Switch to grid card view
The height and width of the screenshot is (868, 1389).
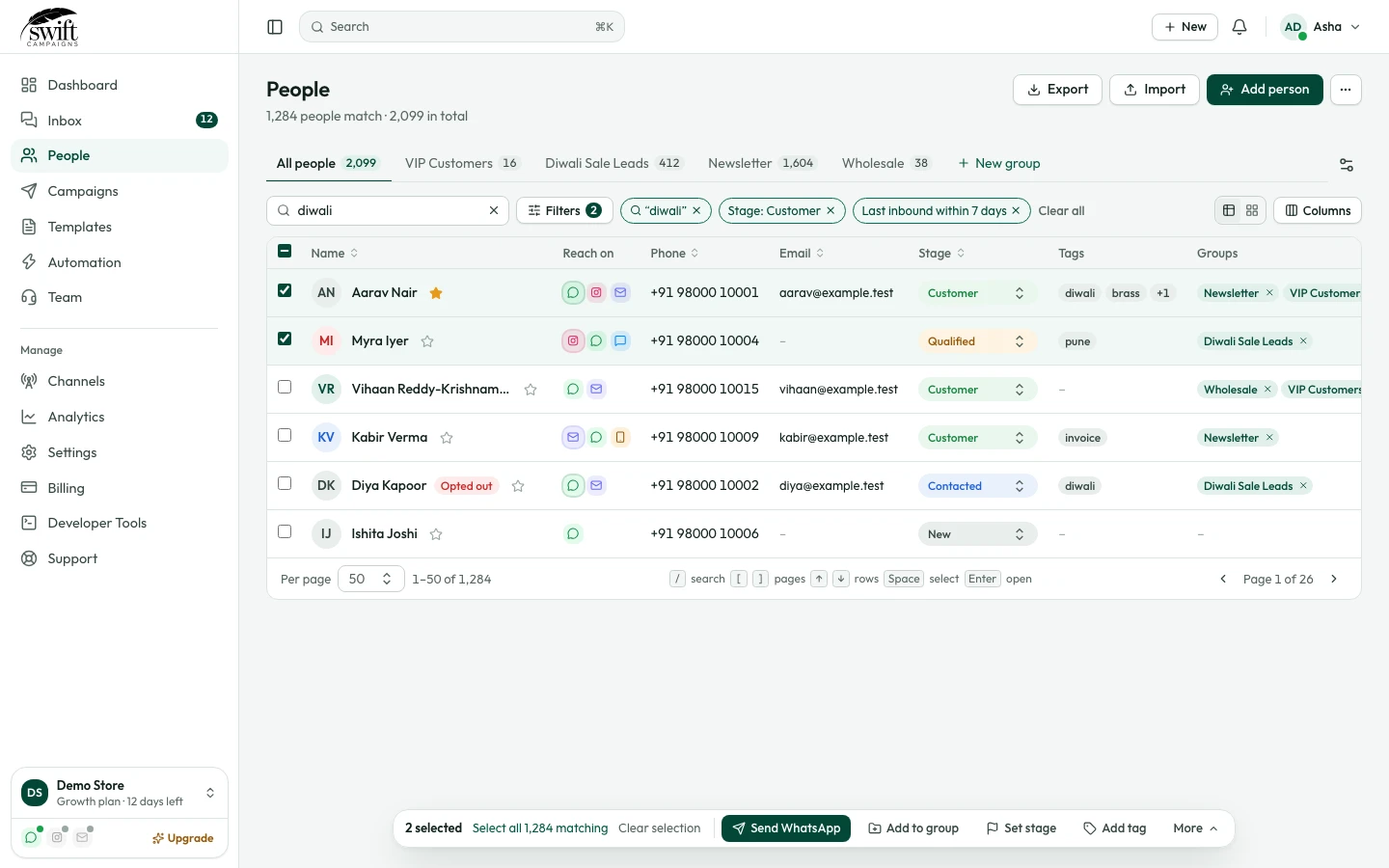[x=1252, y=210]
